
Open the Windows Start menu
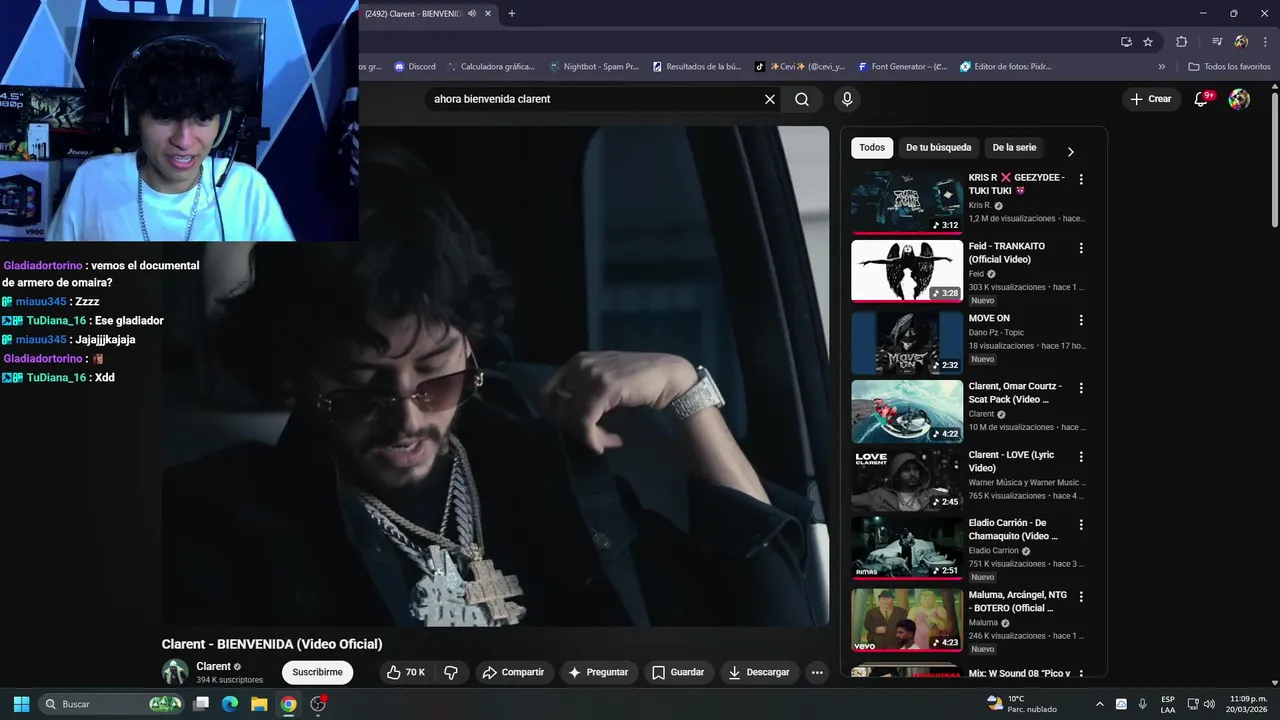[21, 704]
